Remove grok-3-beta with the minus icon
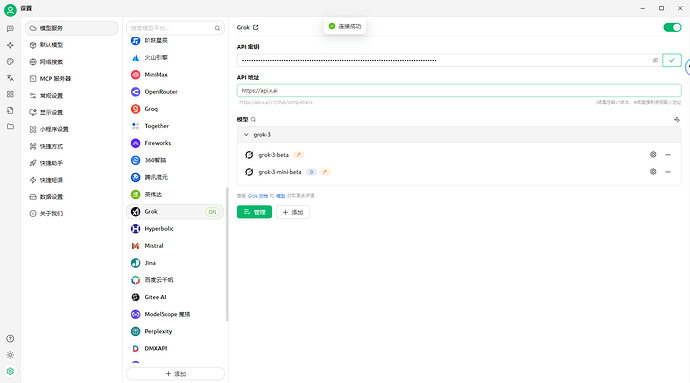 coord(668,155)
